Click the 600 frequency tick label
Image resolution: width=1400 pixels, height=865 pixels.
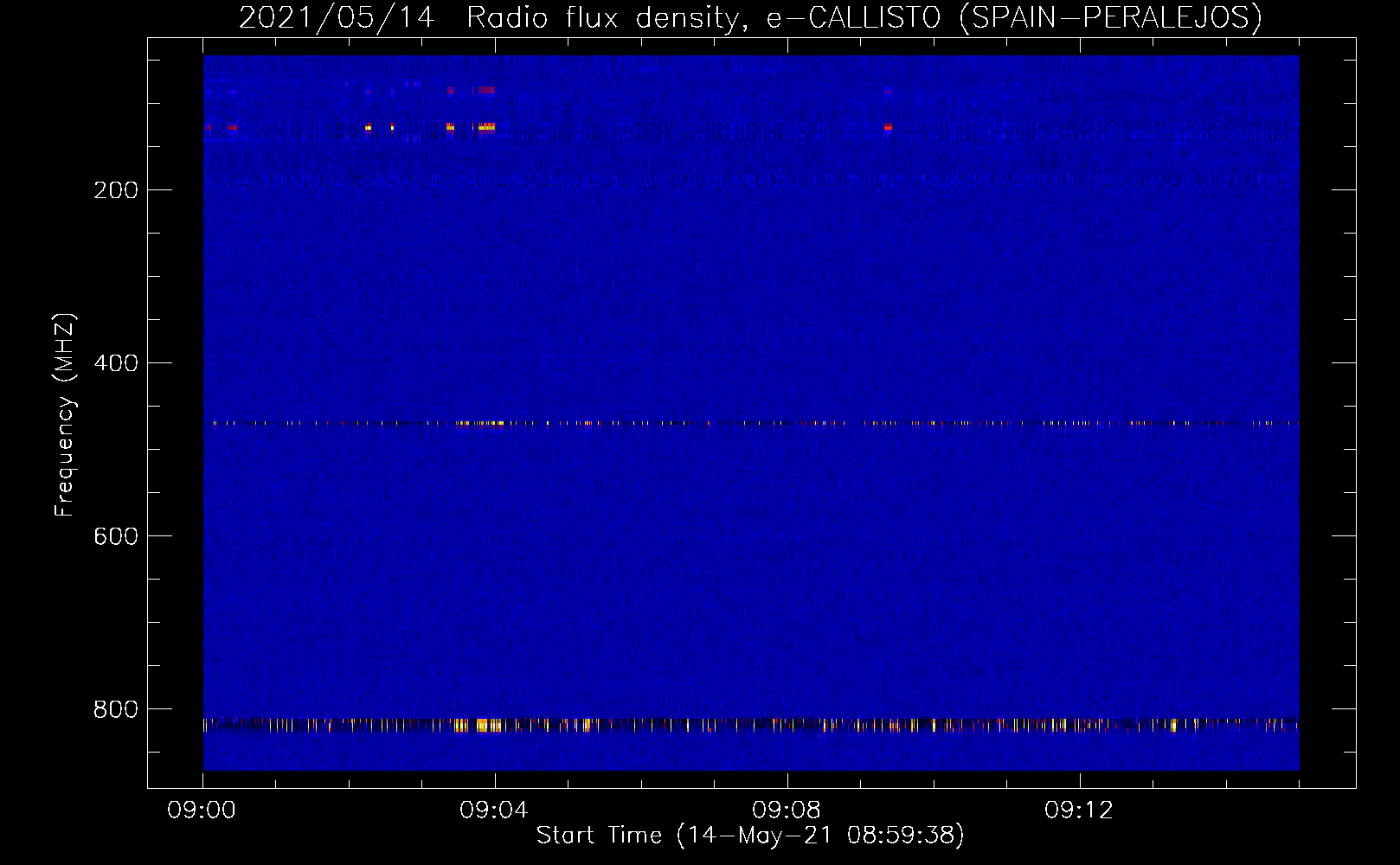pos(116,536)
